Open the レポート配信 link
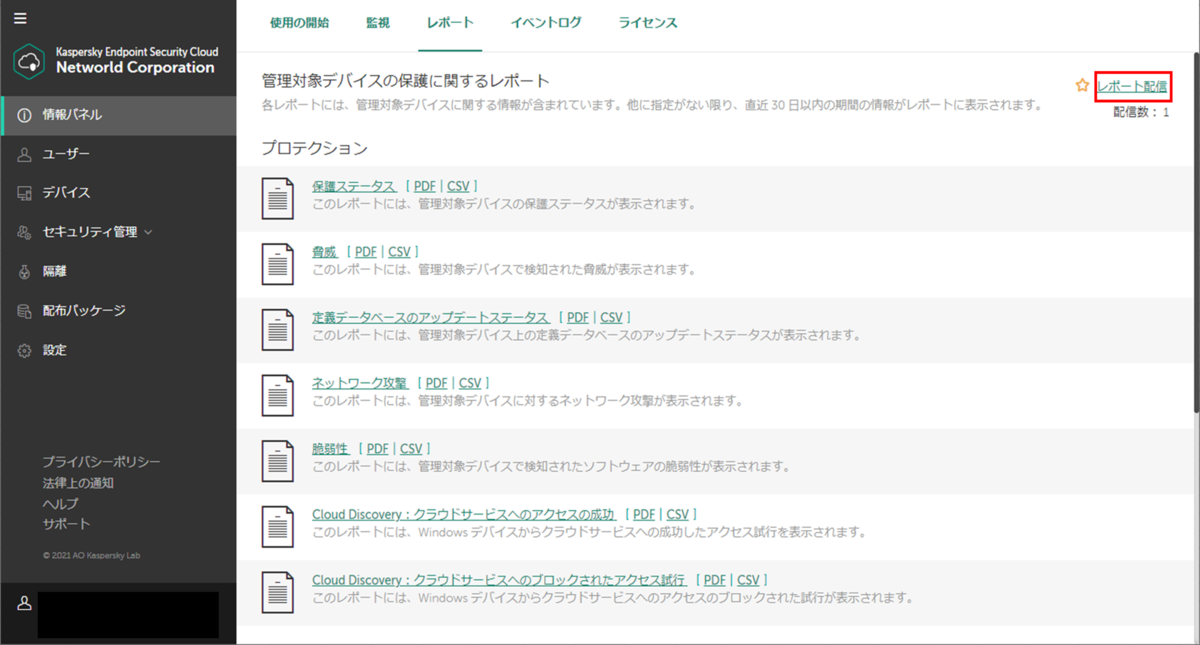Viewport: 1200px width, 645px height. tap(1134, 86)
